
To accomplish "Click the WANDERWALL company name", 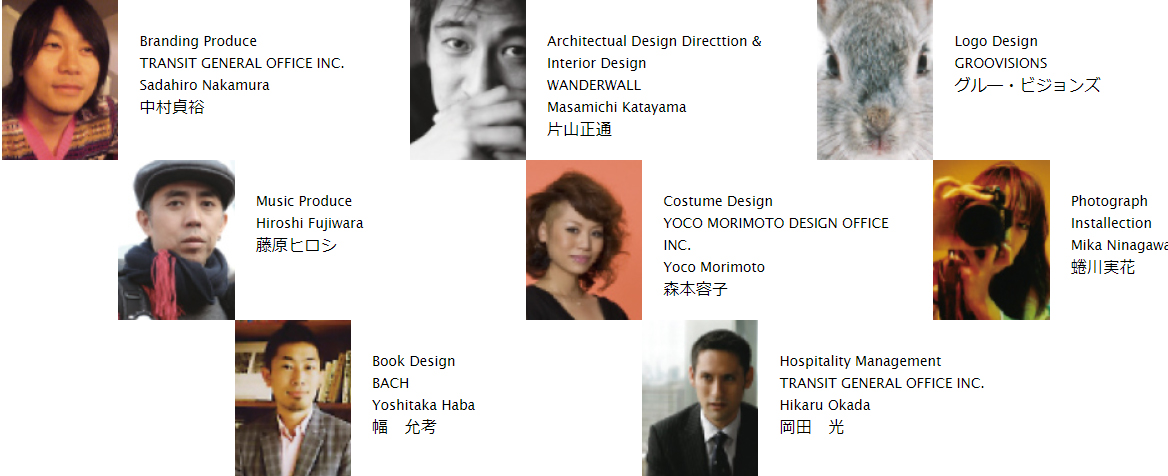I will 594,86.
